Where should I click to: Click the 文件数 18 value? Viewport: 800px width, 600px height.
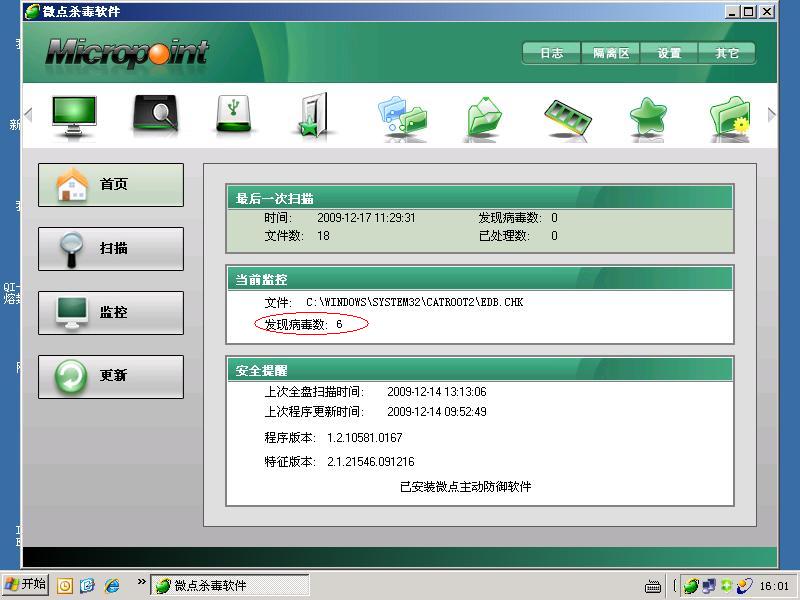point(323,236)
